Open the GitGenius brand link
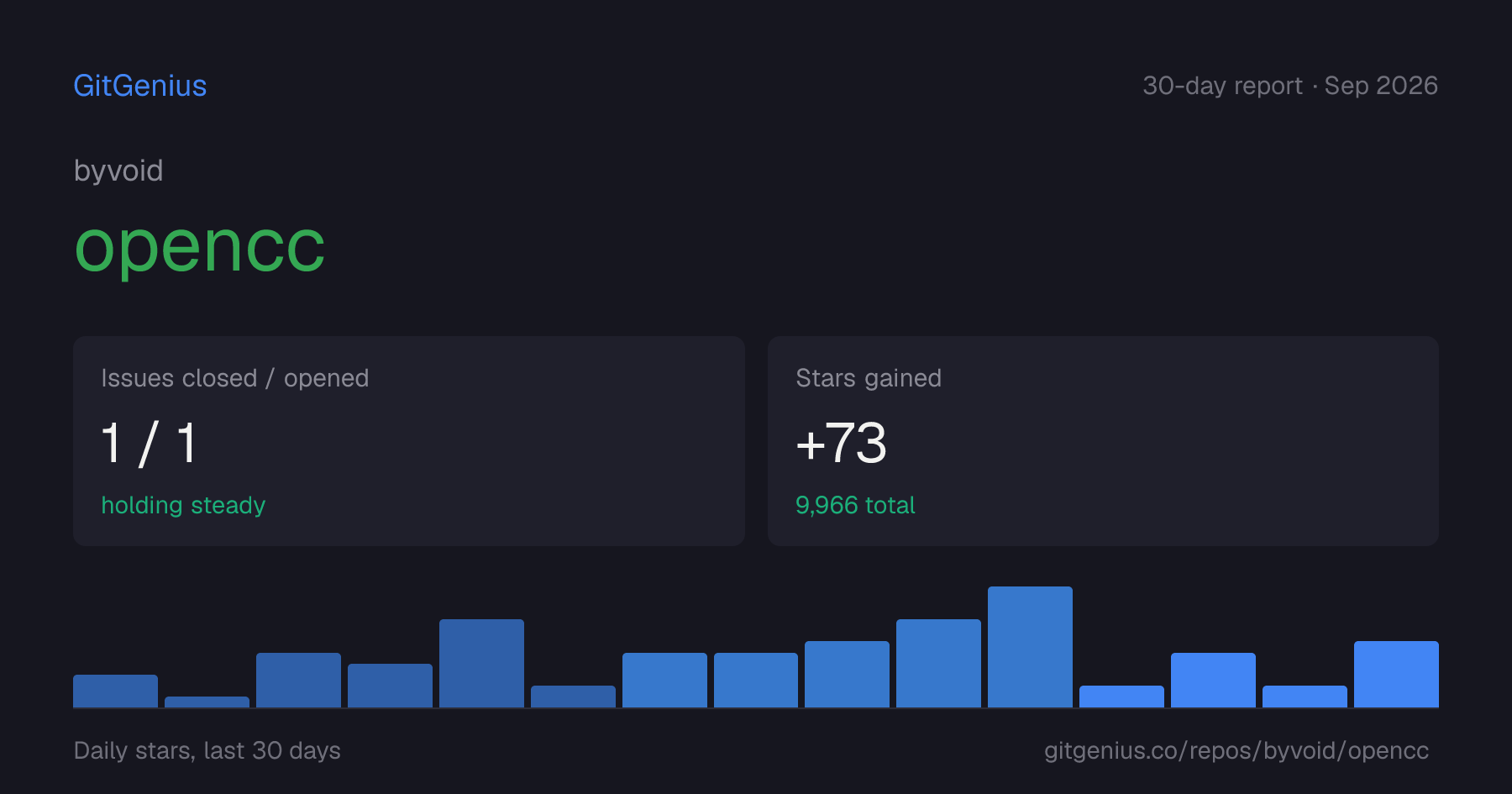 (140, 86)
